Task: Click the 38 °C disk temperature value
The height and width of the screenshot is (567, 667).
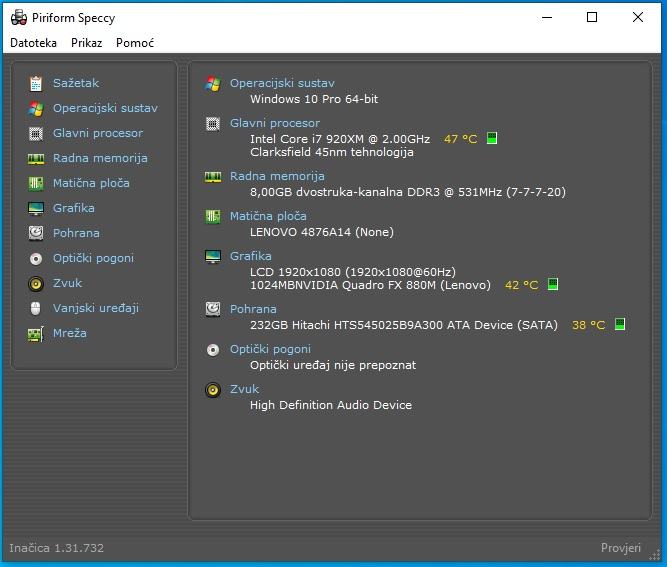Action: (x=588, y=325)
